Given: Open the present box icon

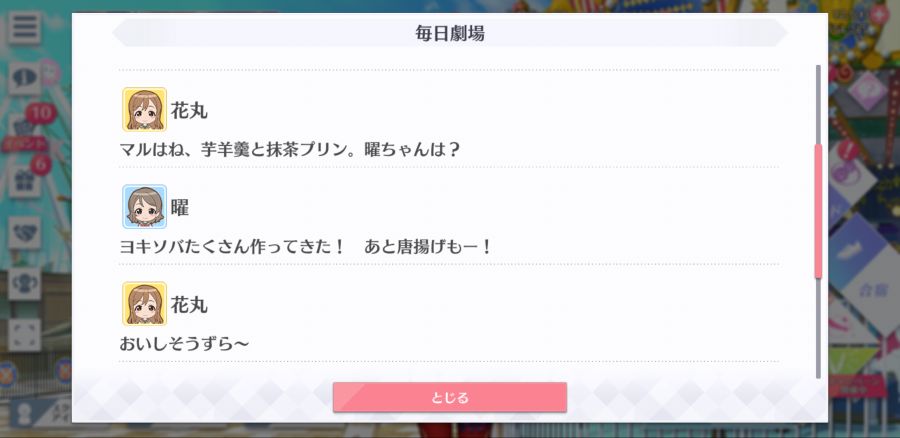Looking at the screenshot, I should point(24,181).
